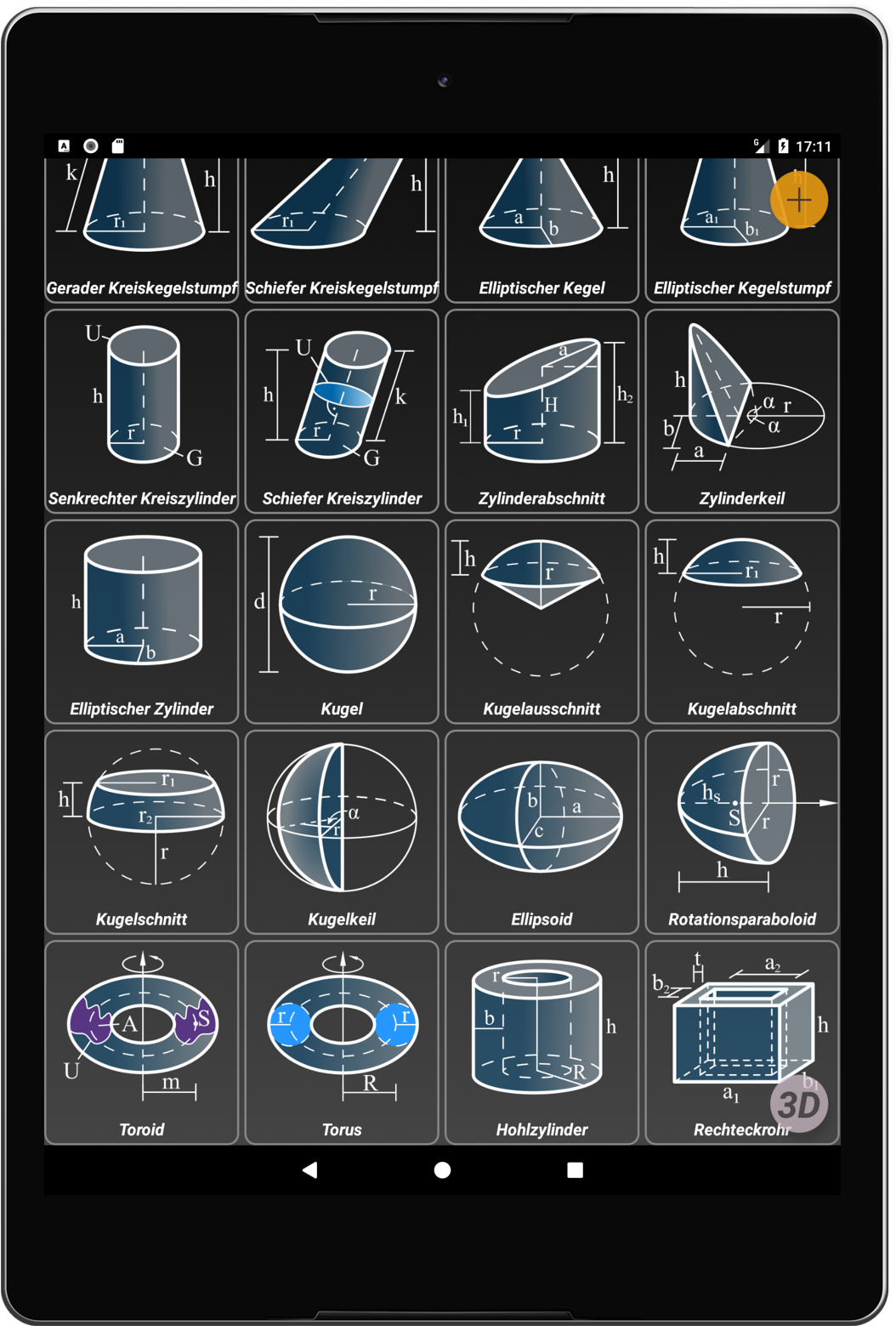The height and width of the screenshot is (1326, 896).
Task: Open Schiefer Kreiszylinder tile
Action: 342,412
